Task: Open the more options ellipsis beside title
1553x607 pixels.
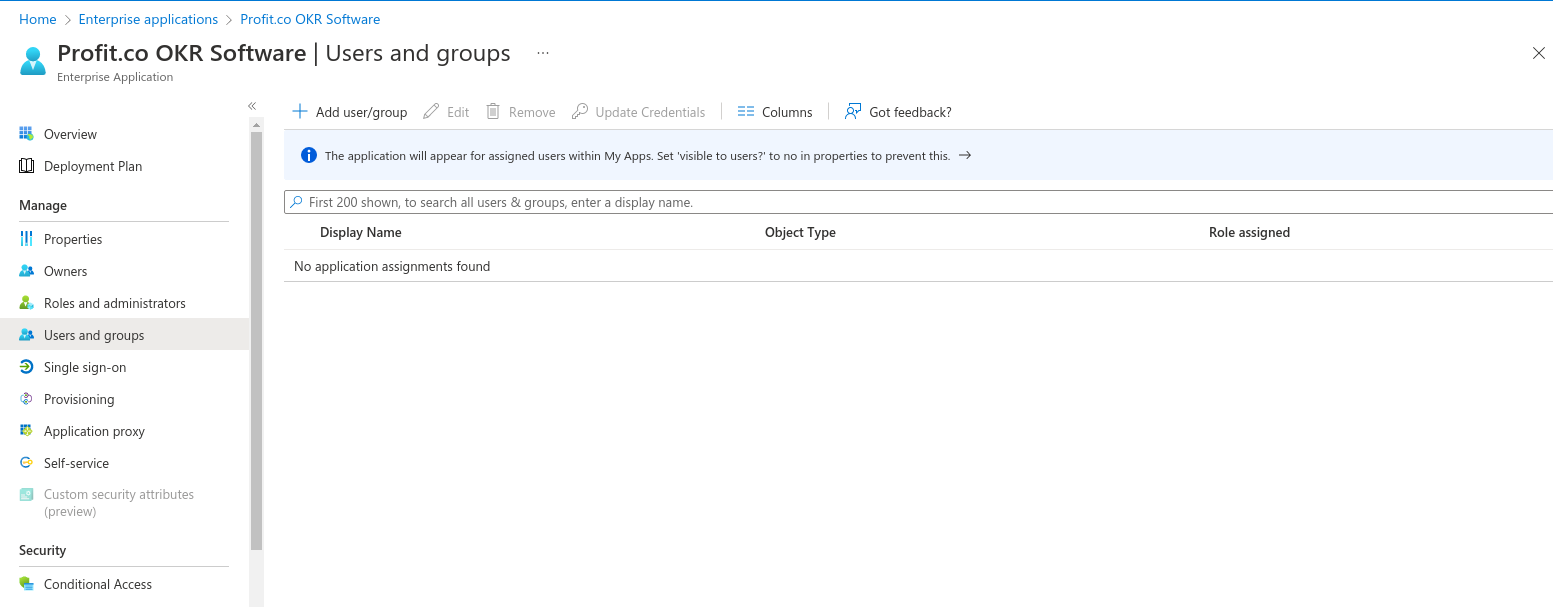Action: [x=543, y=53]
